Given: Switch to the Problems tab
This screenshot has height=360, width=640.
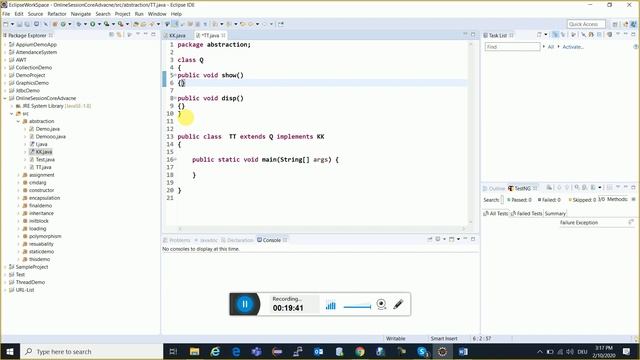Looking at the screenshot, I should pyautogui.click(x=177, y=240).
